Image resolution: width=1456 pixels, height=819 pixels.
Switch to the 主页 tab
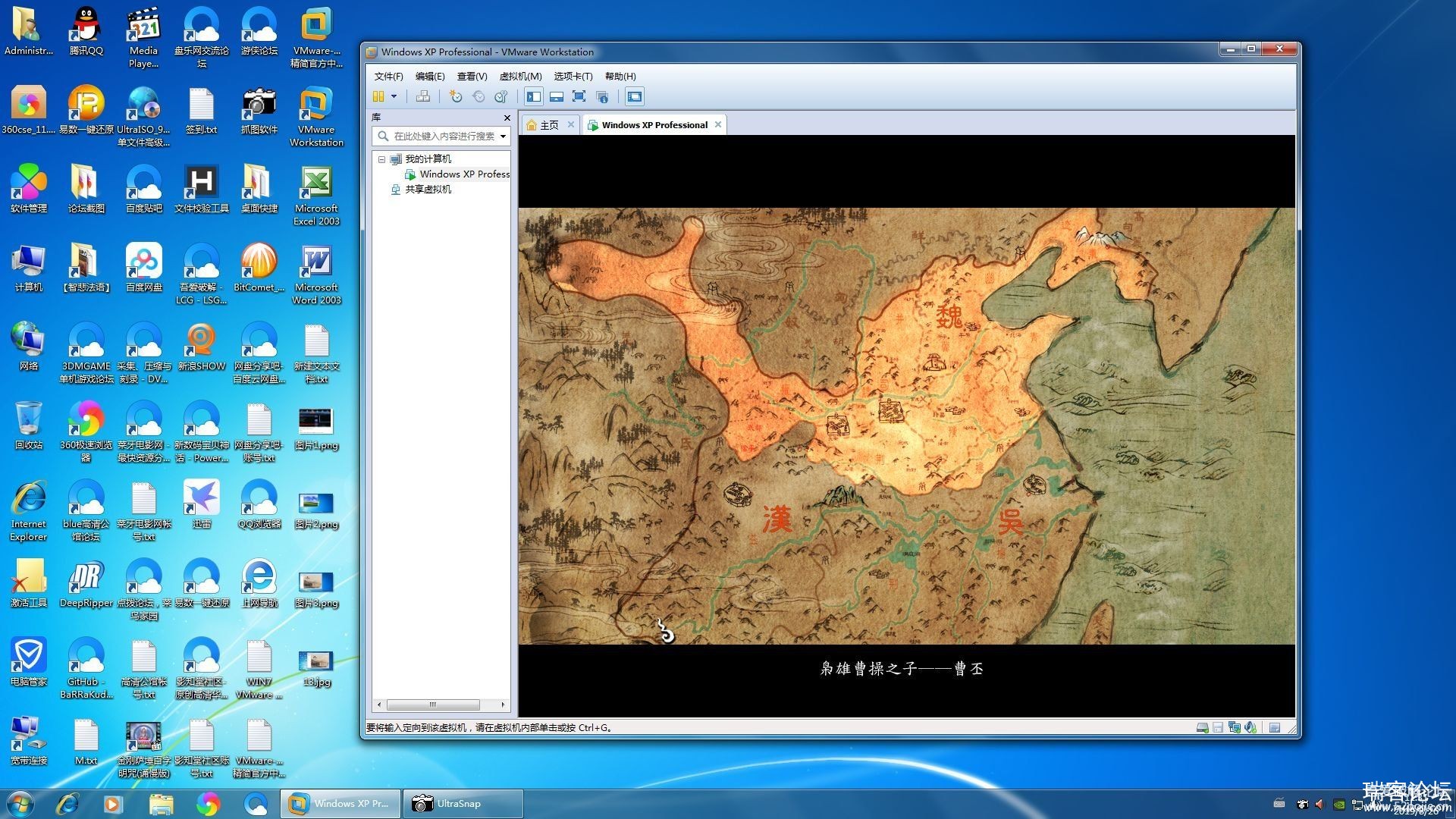click(549, 125)
